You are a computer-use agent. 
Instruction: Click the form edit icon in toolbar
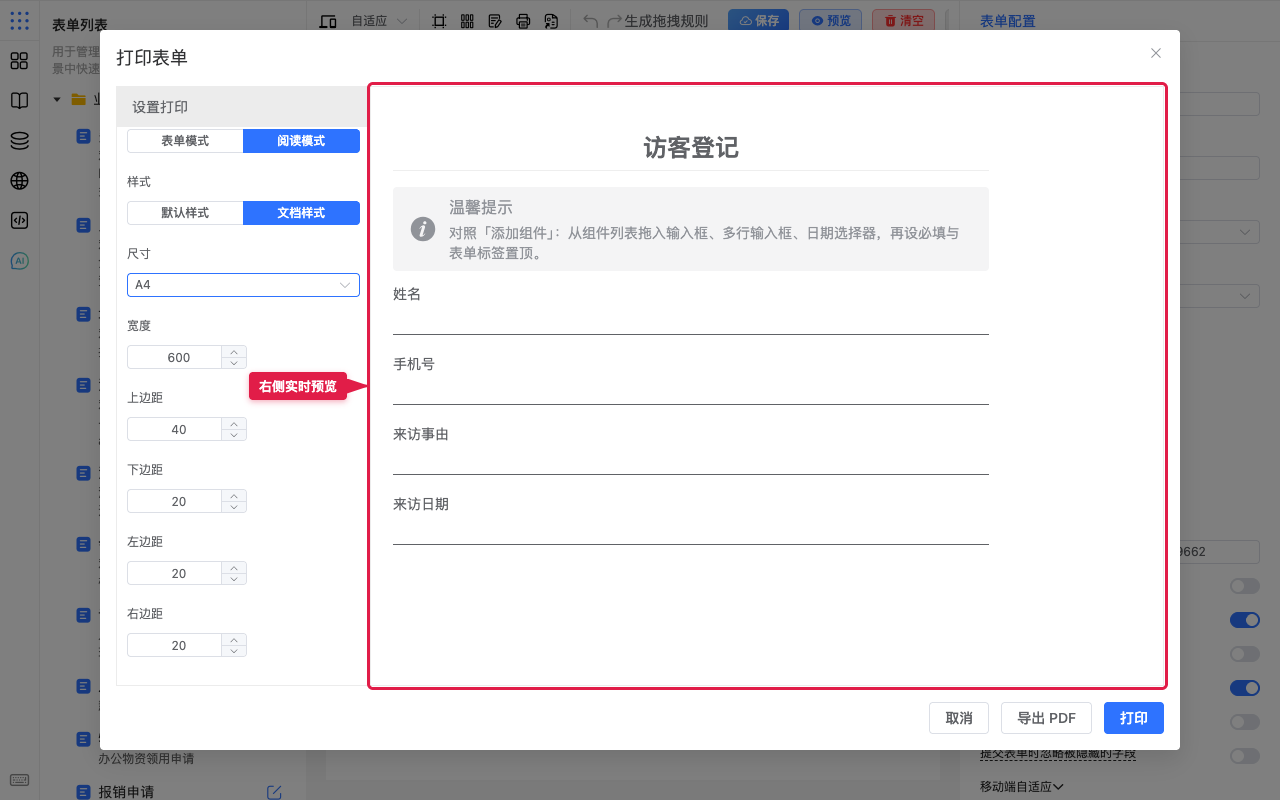click(x=495, y=21)
